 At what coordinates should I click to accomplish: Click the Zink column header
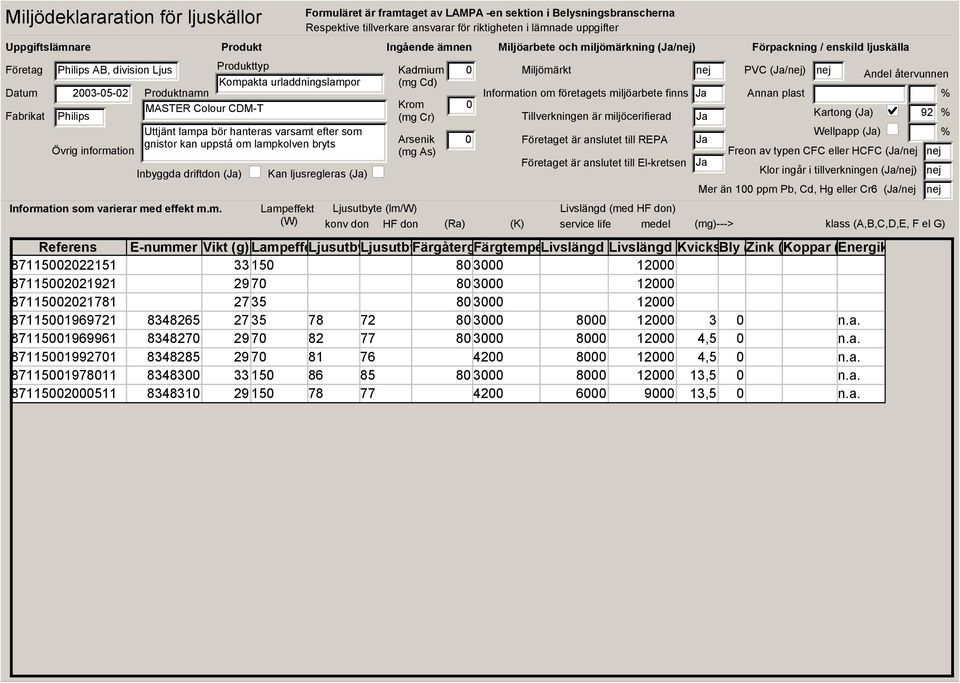(763, 247)
